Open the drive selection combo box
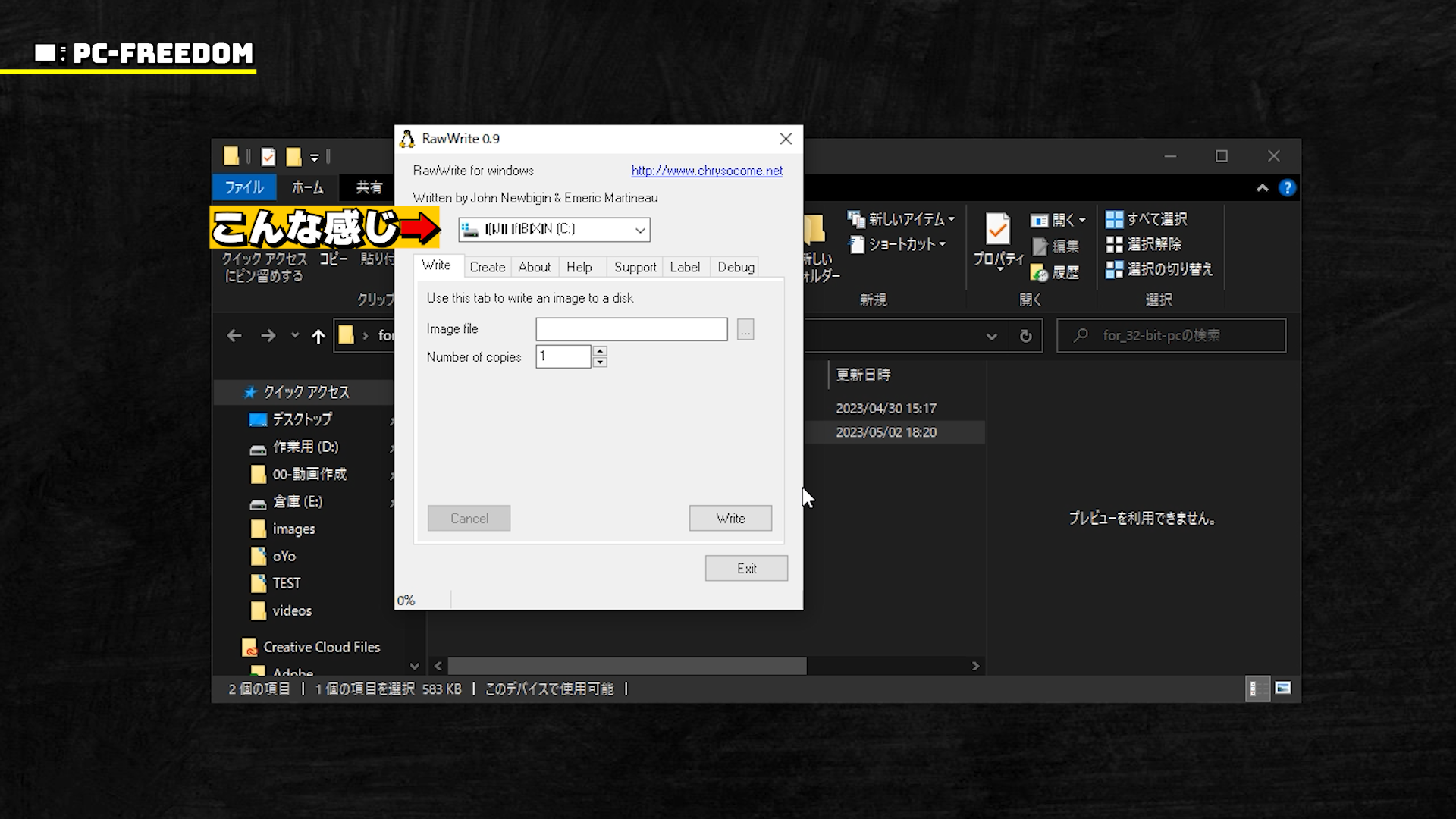The width and height of the screenshot is (1456, 819). click(640, 230)
